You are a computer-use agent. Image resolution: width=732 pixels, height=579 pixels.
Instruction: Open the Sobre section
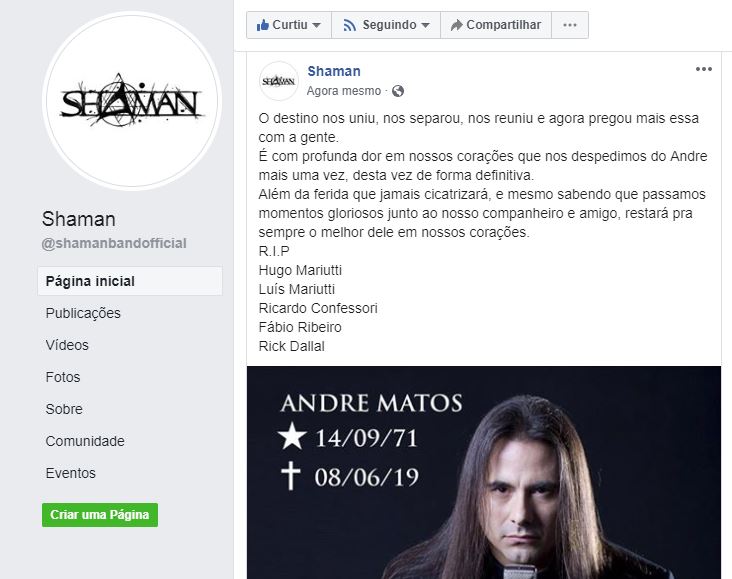(64, 409)
